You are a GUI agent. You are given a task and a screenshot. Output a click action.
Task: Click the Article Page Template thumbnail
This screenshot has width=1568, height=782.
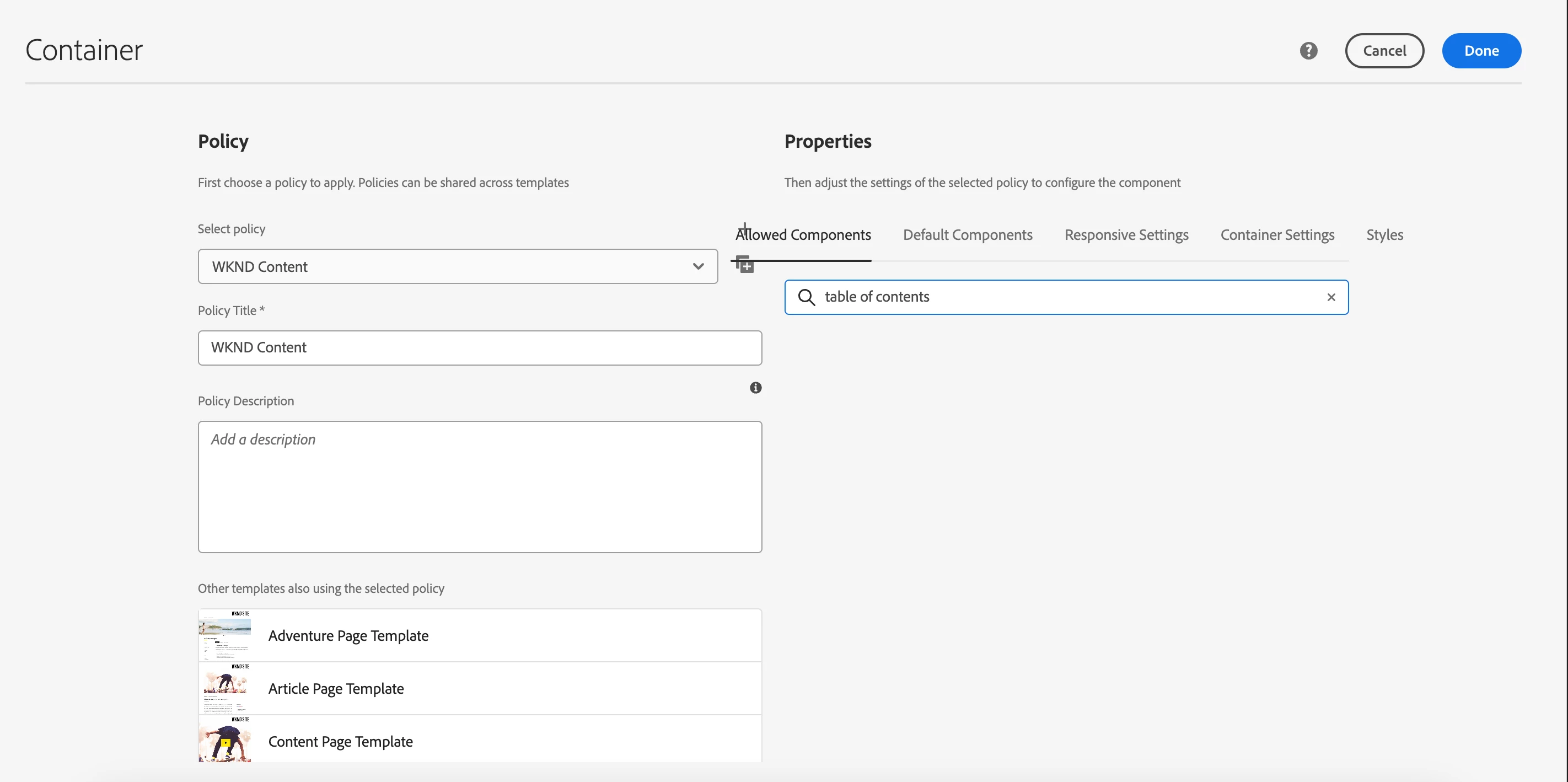(224, 688)
